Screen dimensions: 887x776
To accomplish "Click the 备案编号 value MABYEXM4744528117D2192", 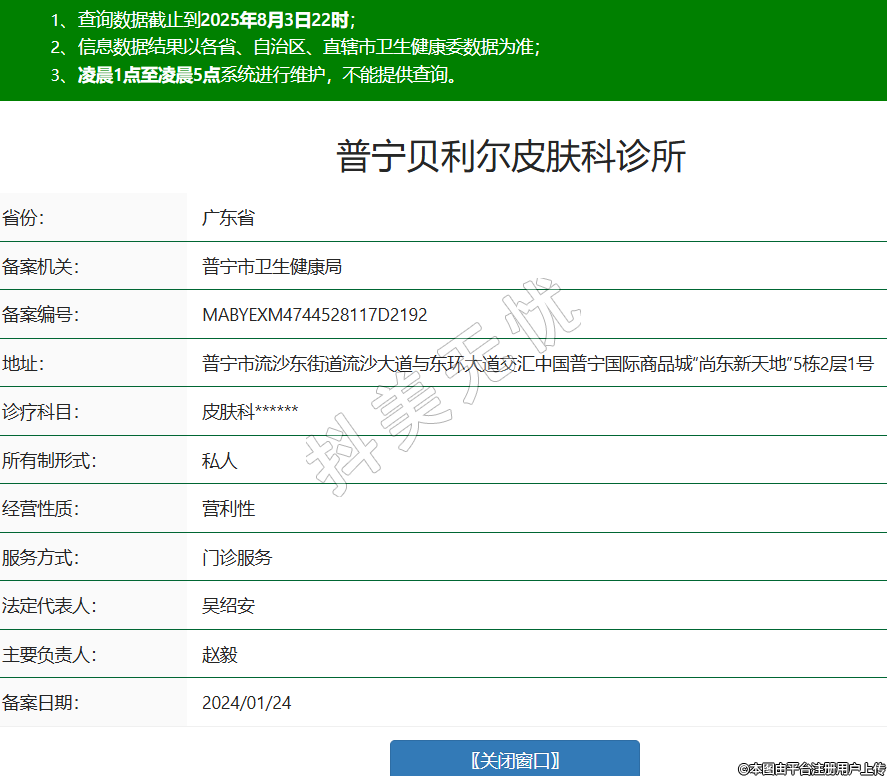I will pyautogui.click(x=314, y=315).
